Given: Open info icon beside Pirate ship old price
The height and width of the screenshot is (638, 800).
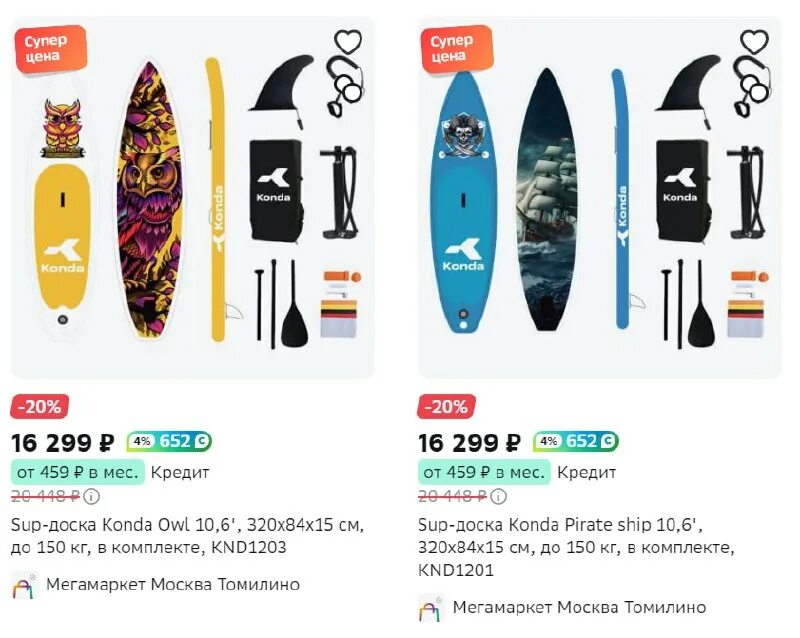Looking at the screenshot, I should (x=498, y=496).
